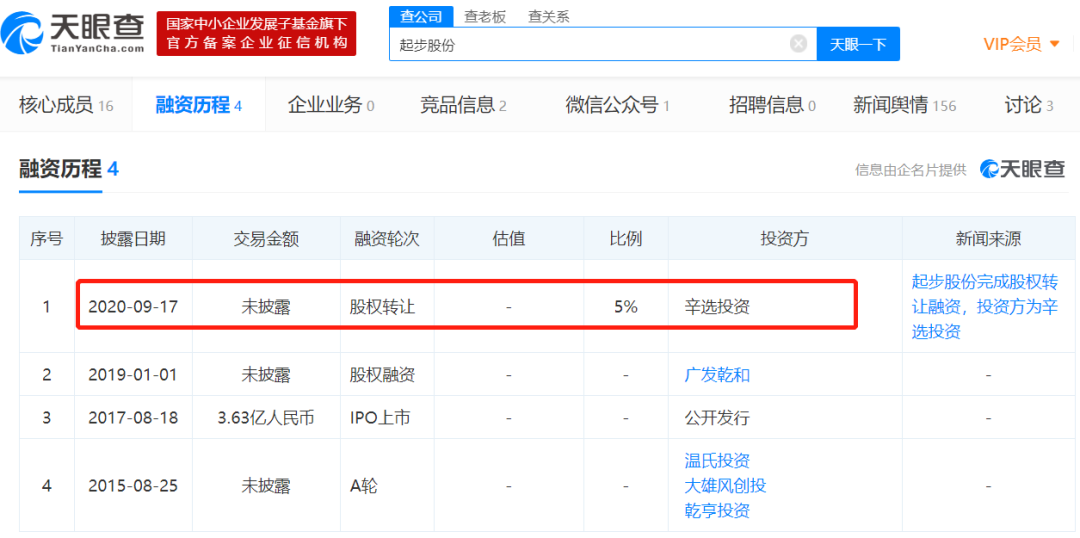1080x538 pixels.
Task: Open the 大雄风创投 investor link
Action: [x=725, y=486]
